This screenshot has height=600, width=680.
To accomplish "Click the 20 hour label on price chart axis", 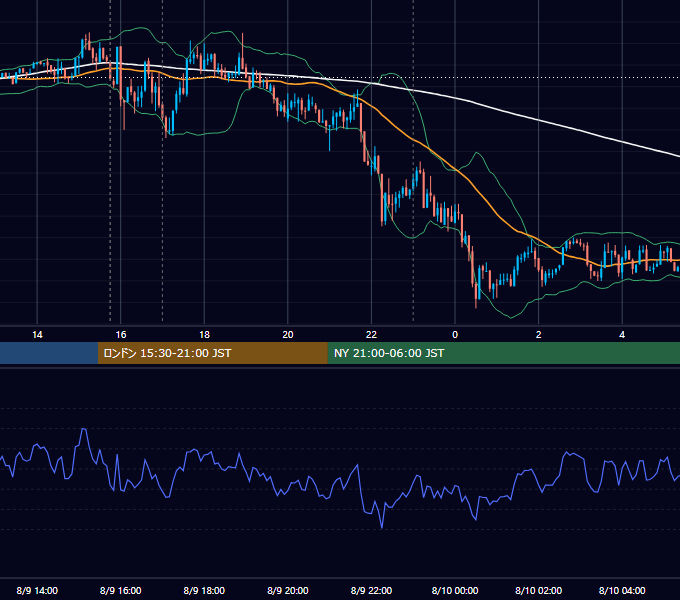I will (x=288, y=335).
